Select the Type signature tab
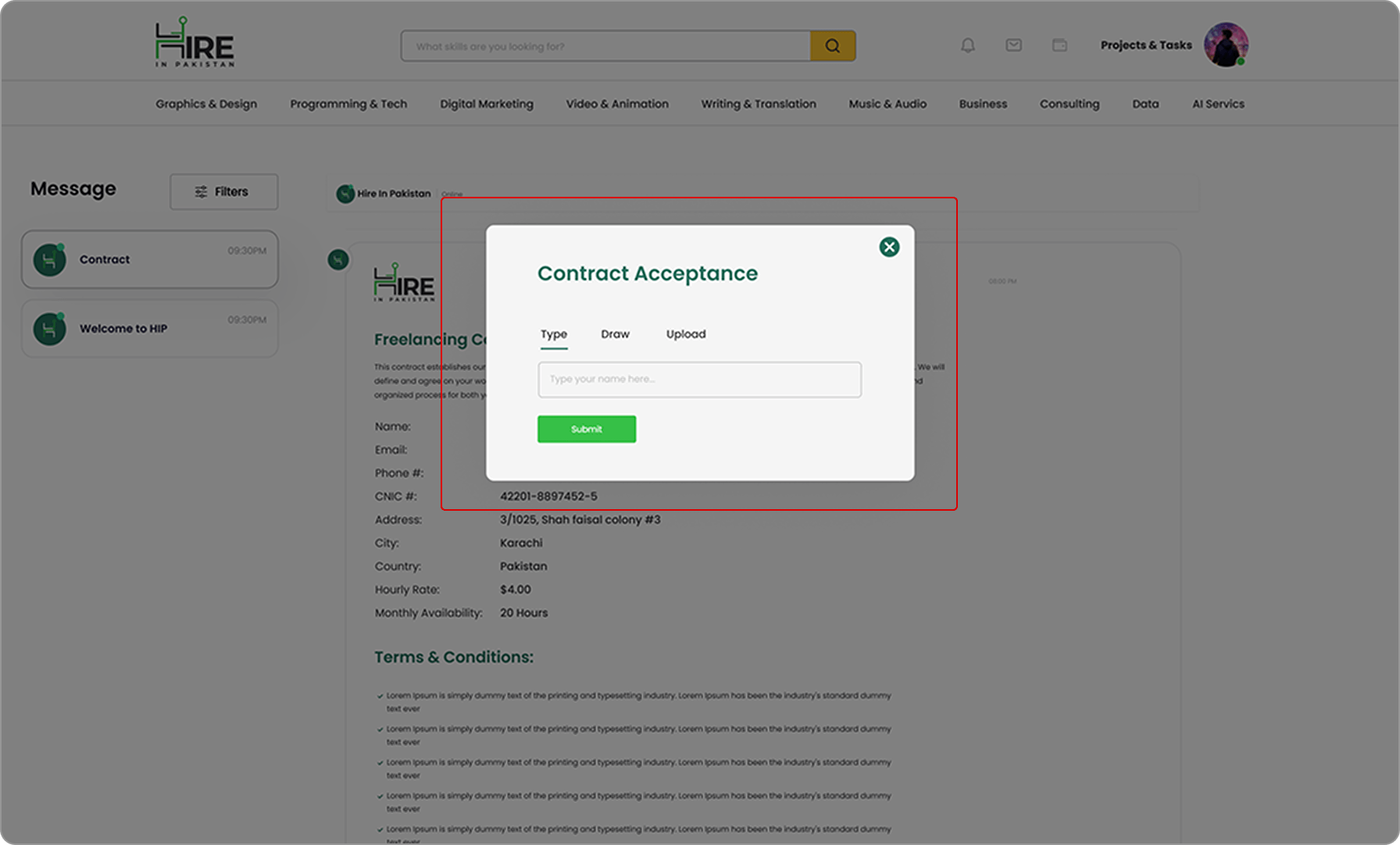Screen dimensions: 1400x845 (x=553, y=334)
